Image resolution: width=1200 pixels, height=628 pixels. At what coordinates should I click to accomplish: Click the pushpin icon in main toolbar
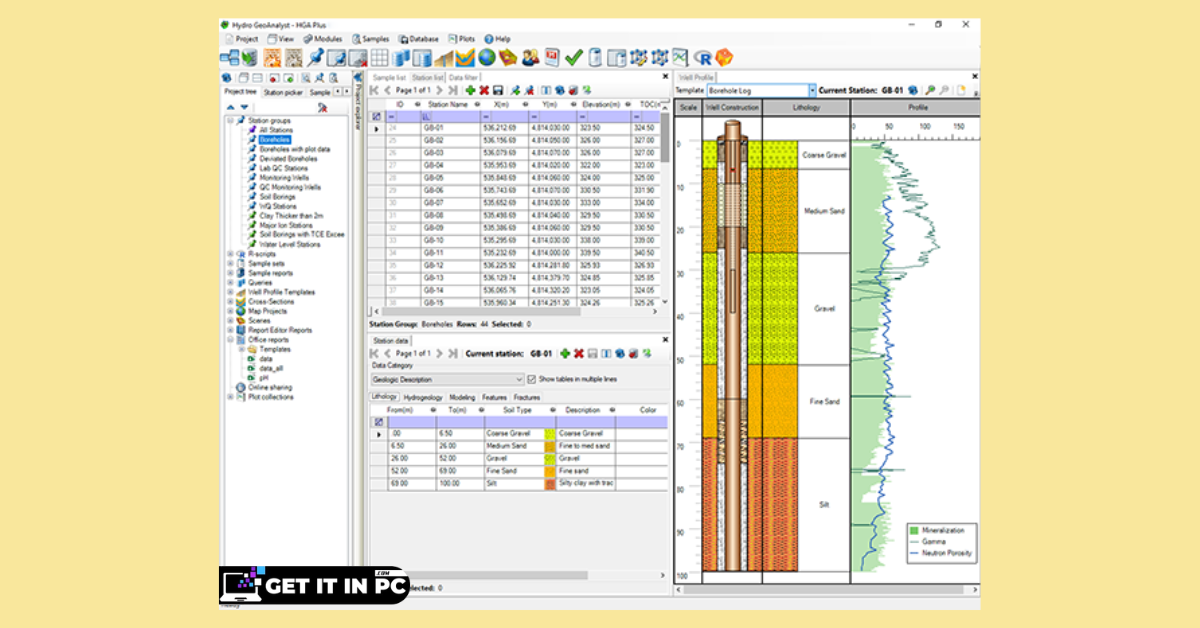coord(315,58)
